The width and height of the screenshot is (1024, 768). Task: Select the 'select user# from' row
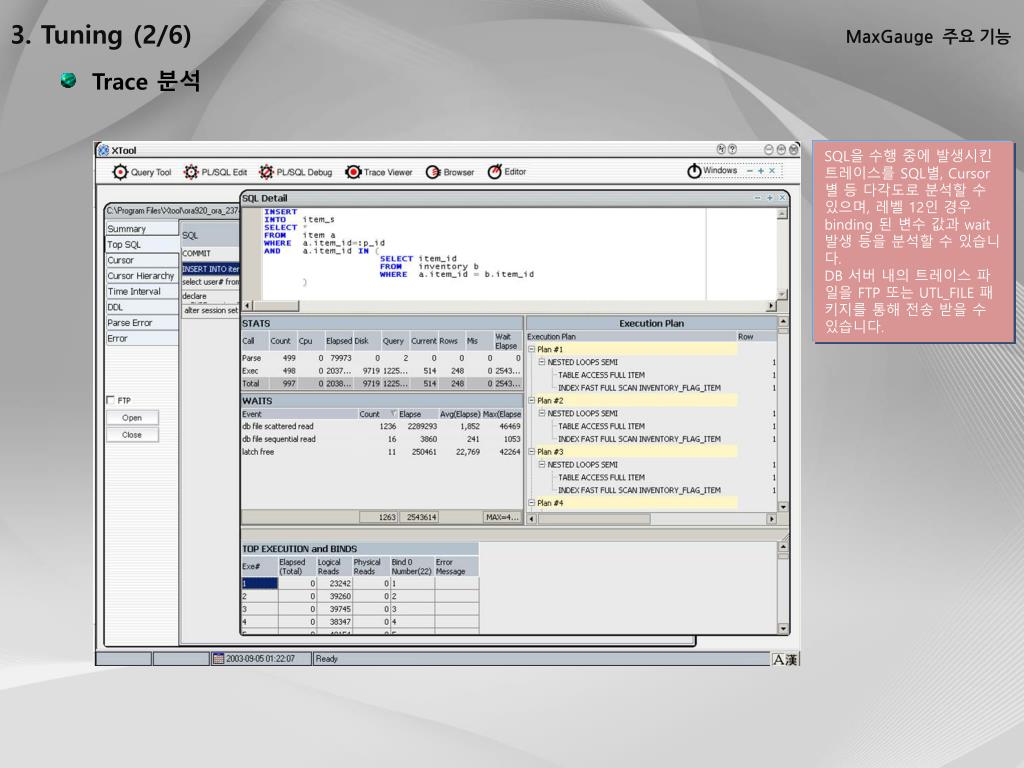[210, 282]
